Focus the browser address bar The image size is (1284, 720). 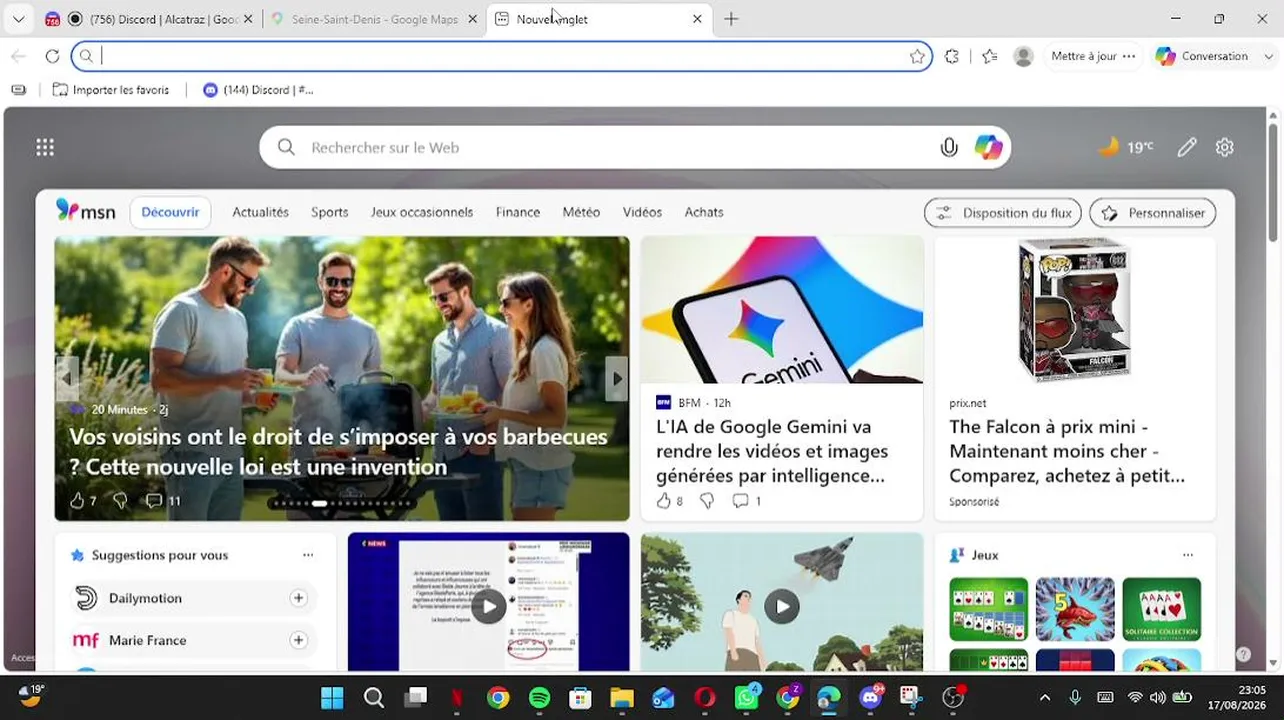(502, 56)
